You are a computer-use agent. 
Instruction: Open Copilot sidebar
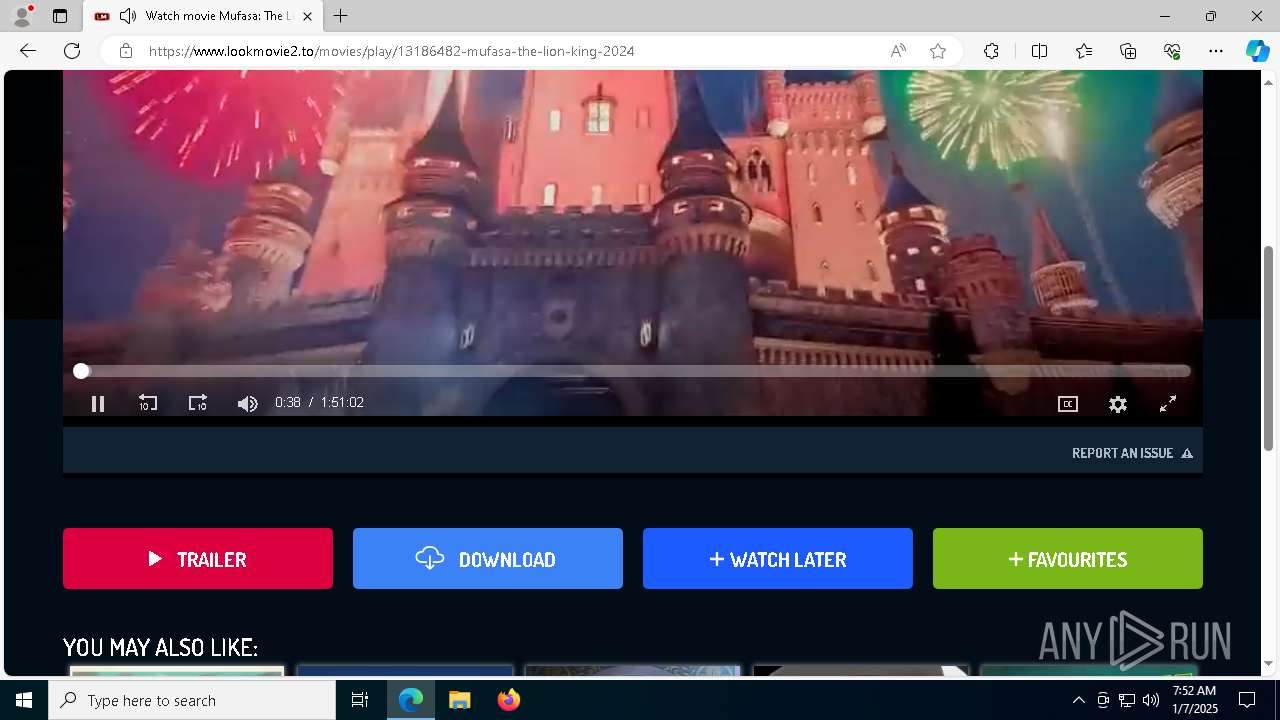coord(1257,51)
